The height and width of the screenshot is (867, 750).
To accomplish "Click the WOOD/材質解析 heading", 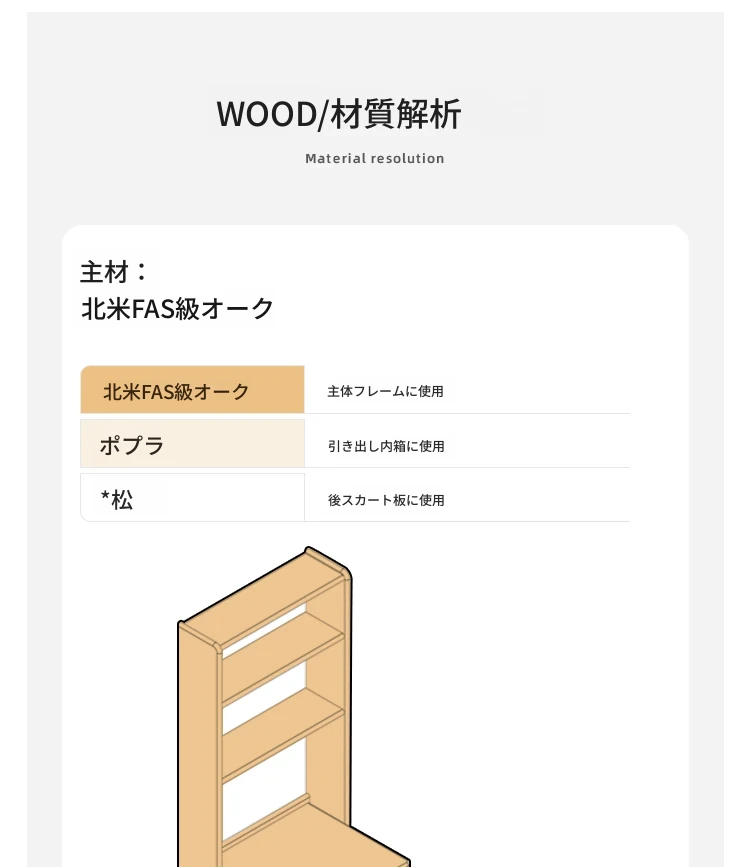I will pyautogui.click(x=338, y=114).
